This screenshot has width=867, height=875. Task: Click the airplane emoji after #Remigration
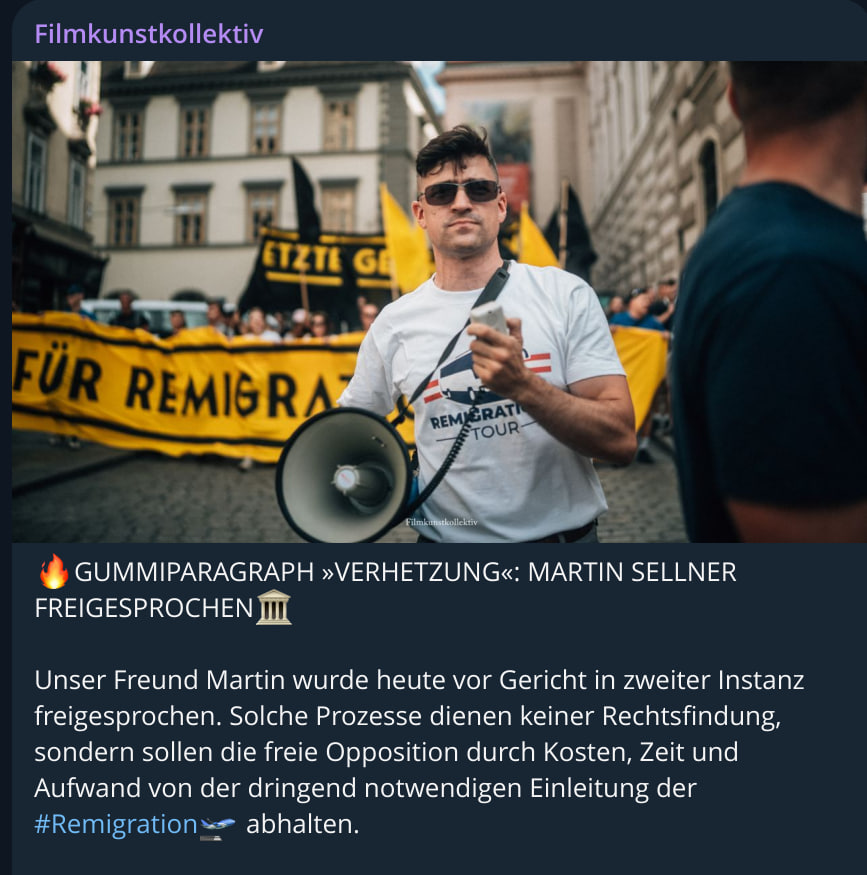218,825
